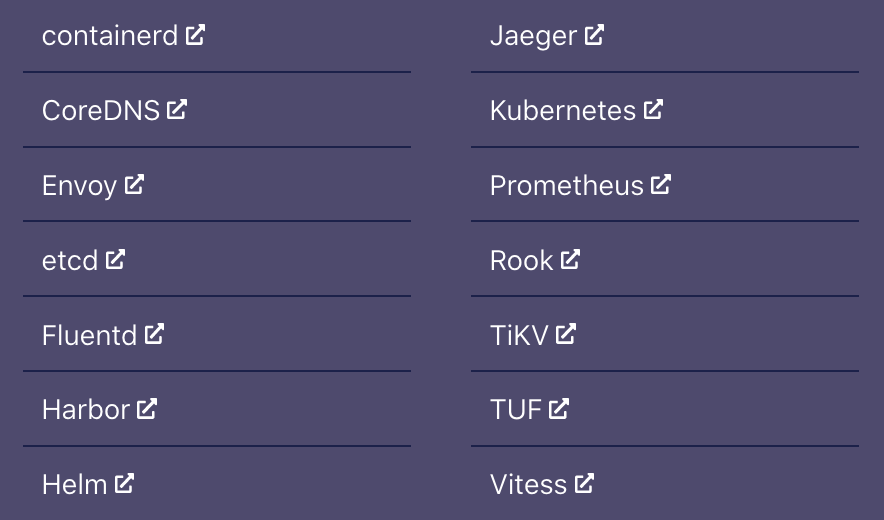This screenshot has height=520, width=884.
Task: Go to the Helm project page
Action: (x=89, y=484)
